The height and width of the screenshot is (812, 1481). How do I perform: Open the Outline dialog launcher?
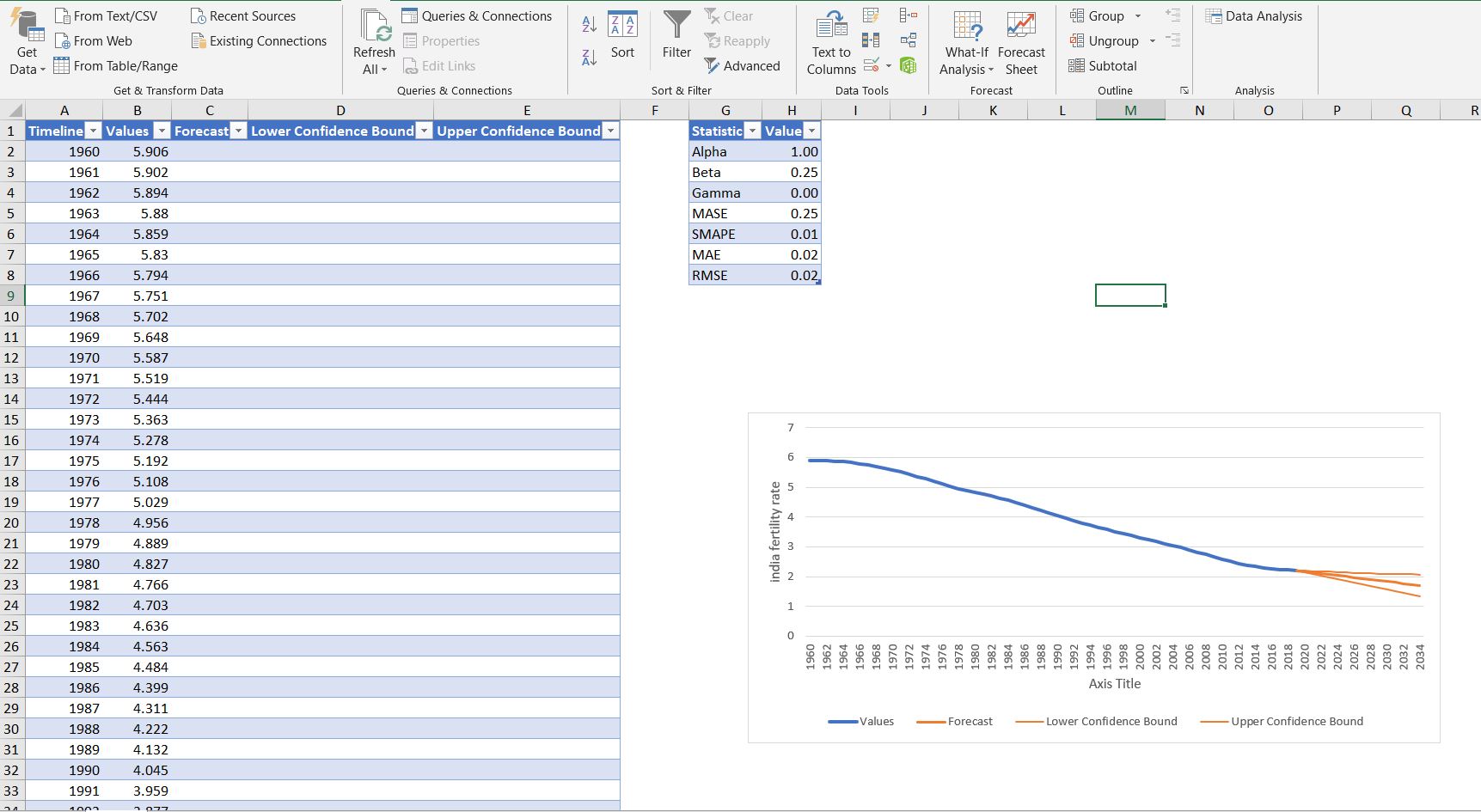coord(1184,89)
